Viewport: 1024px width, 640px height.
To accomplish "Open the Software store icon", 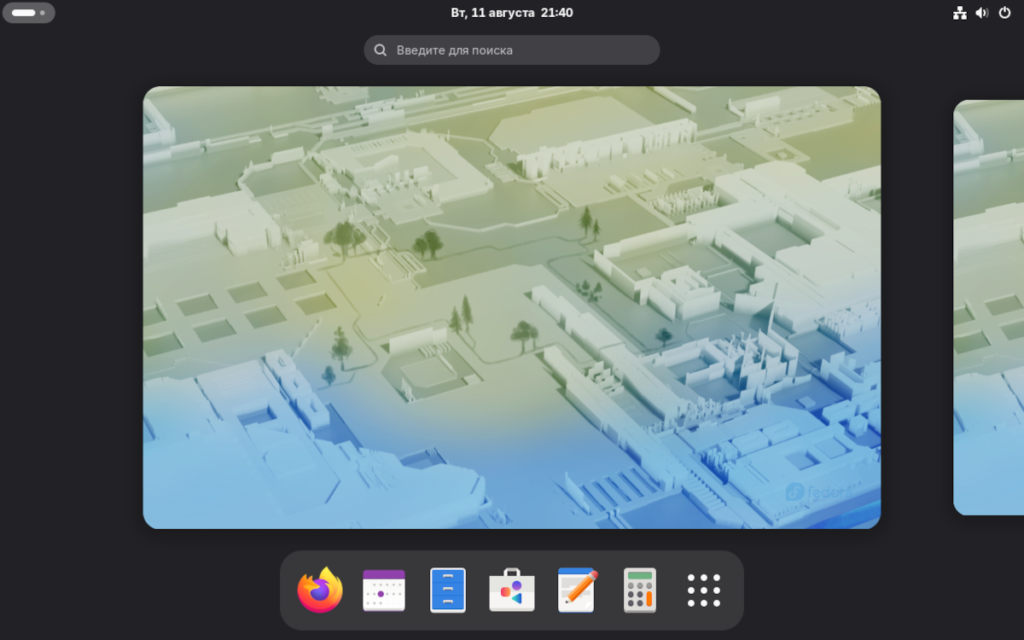I will tap(512, 590).
